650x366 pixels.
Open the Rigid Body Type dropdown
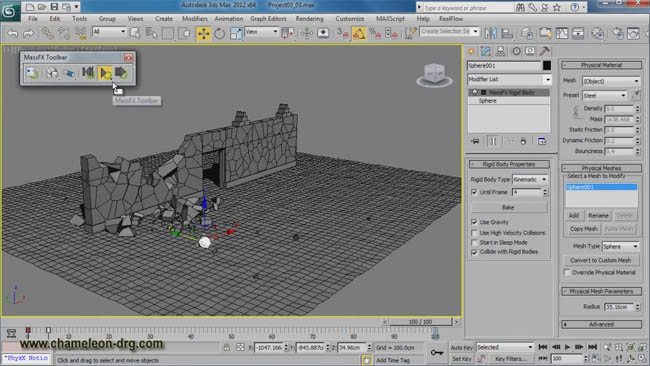(530, 179)
